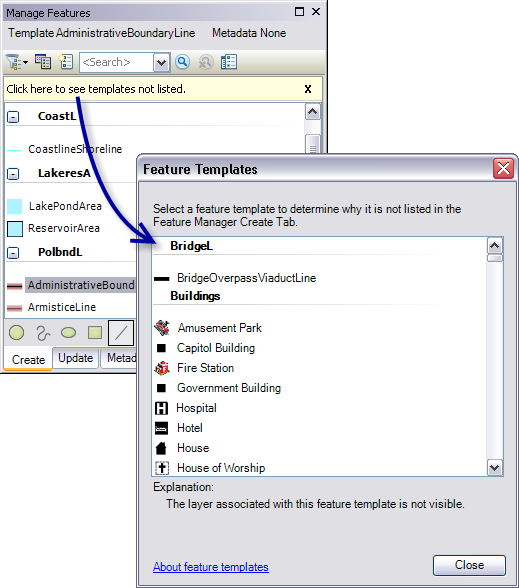Switch to the Metadata tab
519x588 pixels.
click(119, 358)
